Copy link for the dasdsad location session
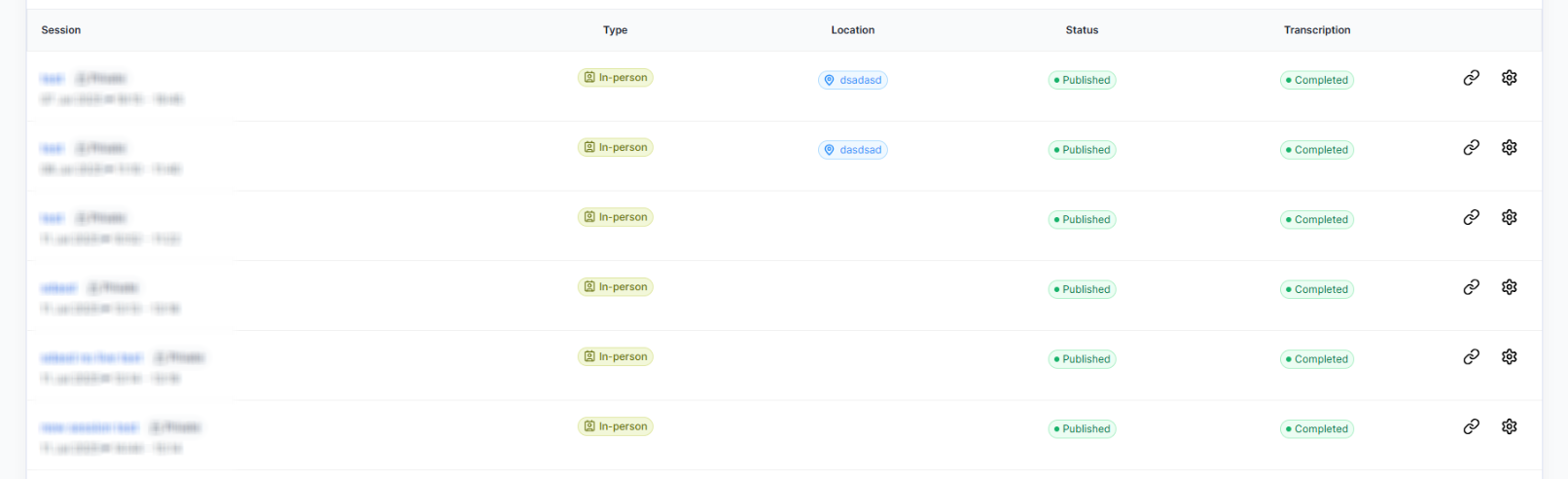Image resolution: width=1568 pixels, height=479 pixels. point(1471,148)
